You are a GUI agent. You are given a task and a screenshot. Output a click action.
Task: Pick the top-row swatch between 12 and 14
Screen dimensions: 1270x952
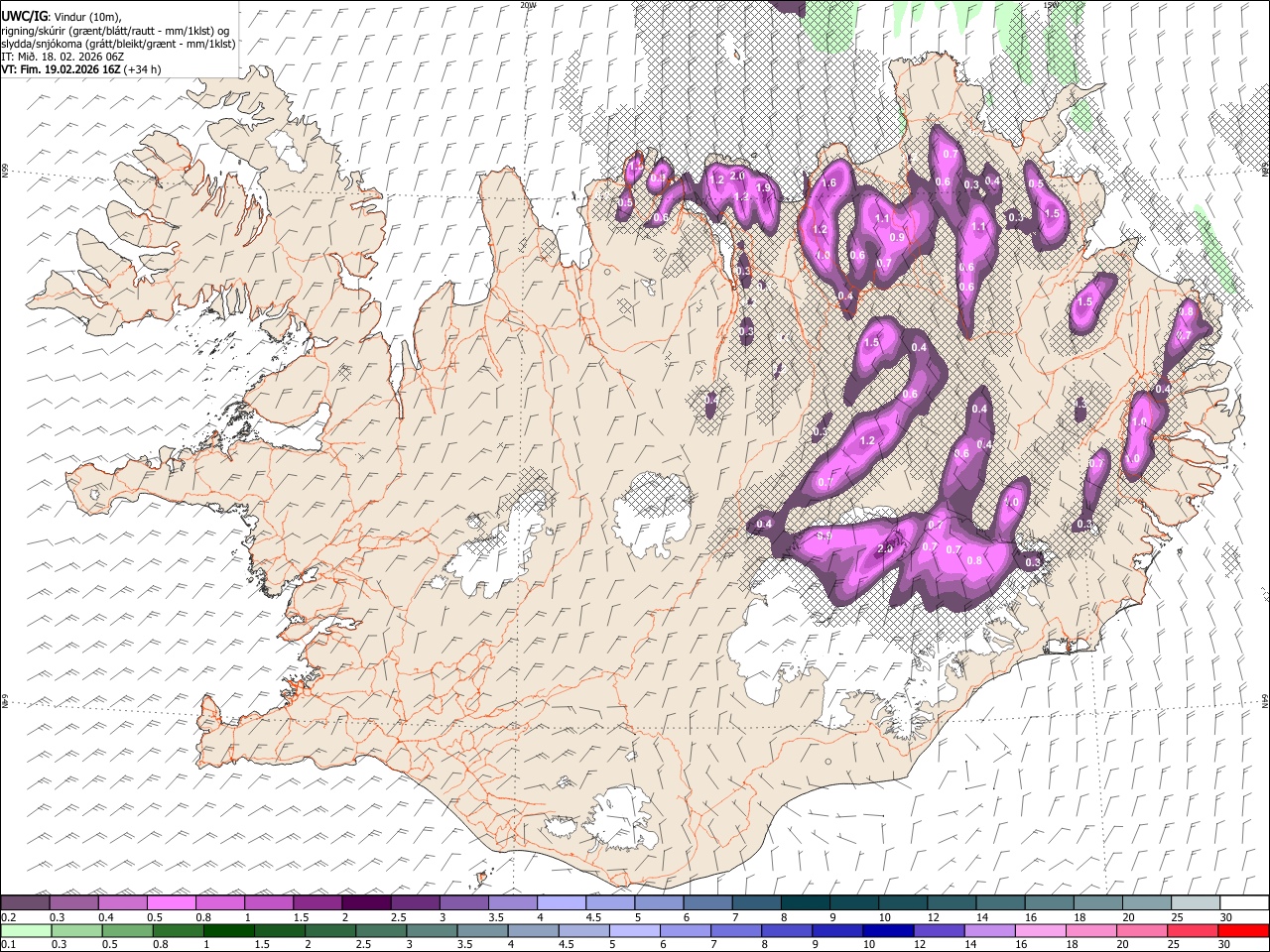(951, 902)
